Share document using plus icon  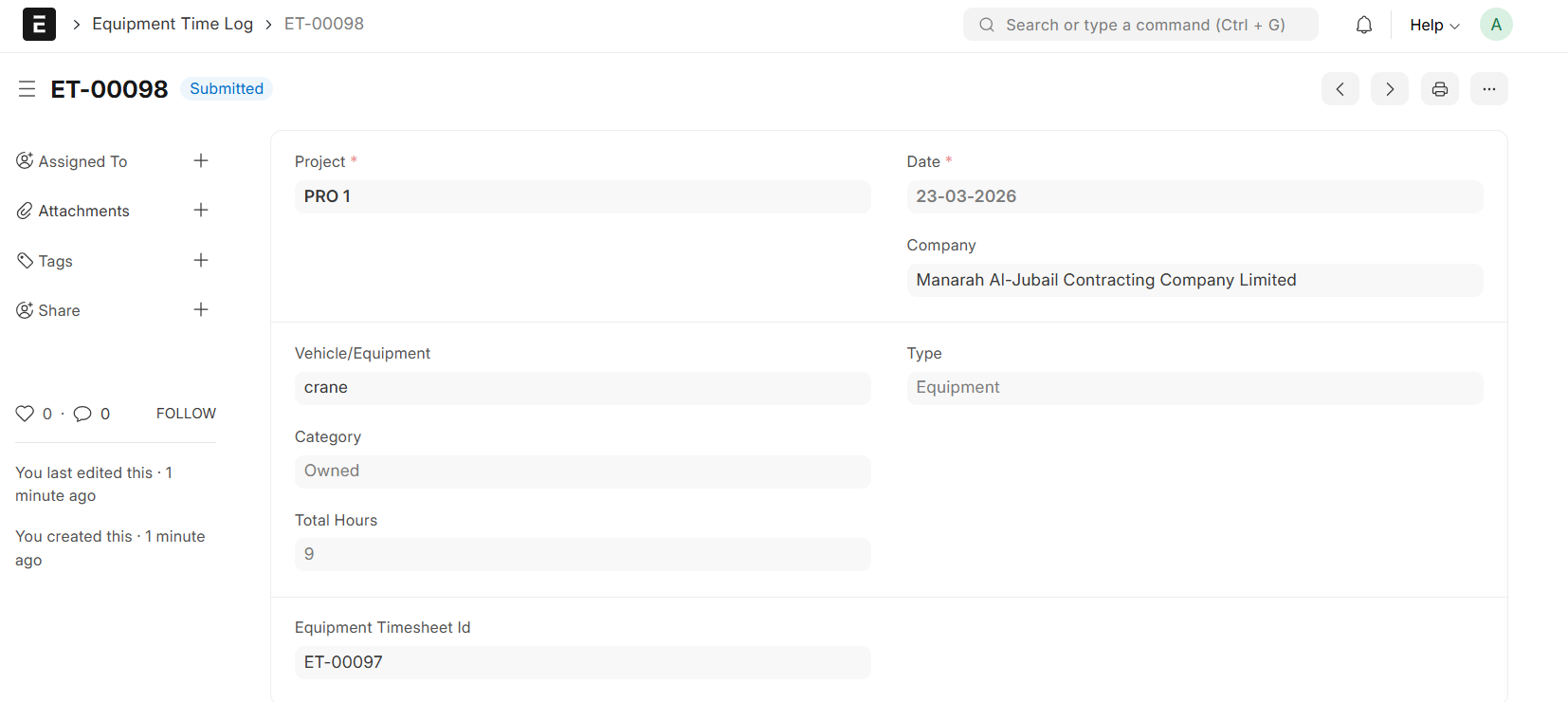tap(201, 310)
